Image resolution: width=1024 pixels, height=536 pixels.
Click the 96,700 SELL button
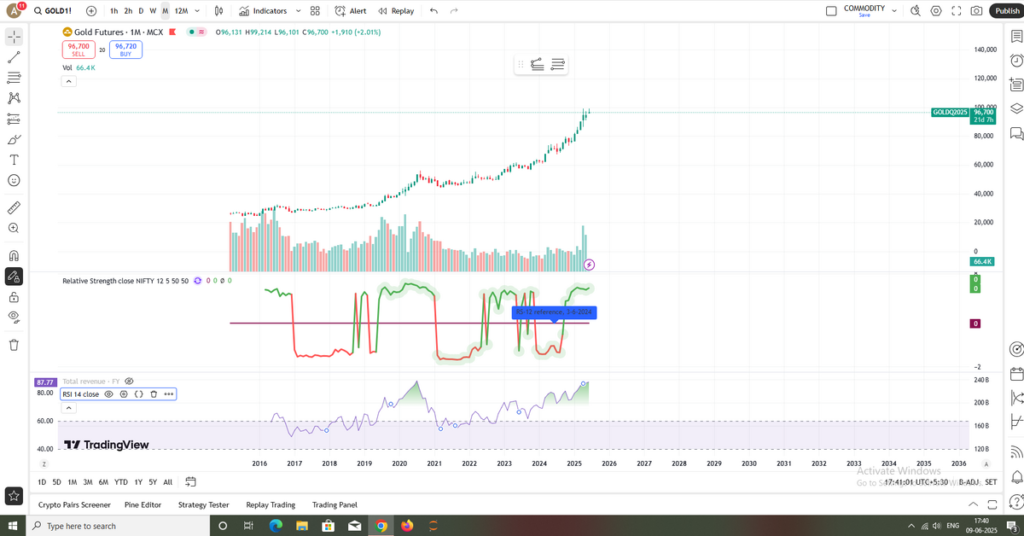click(x=78, y=50)
